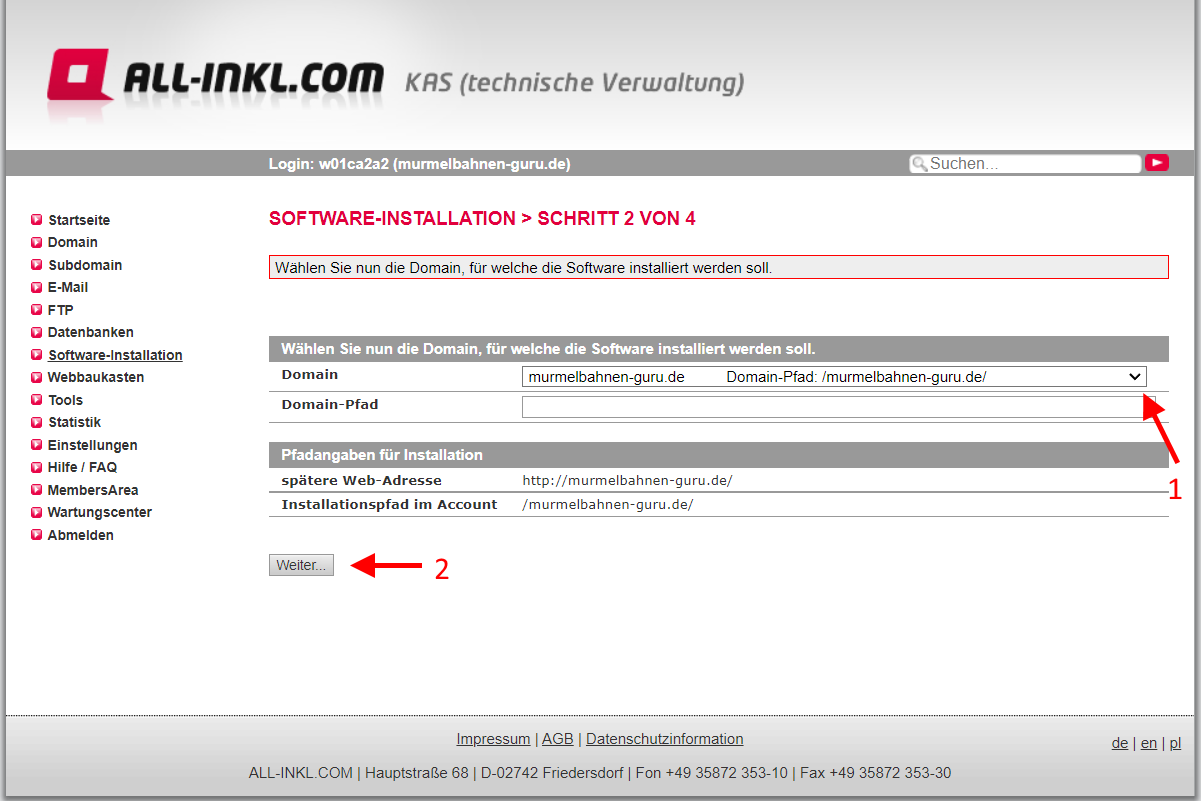
Task: Click the red bullet icon beside E-Mail
Action: click(37, 287)
